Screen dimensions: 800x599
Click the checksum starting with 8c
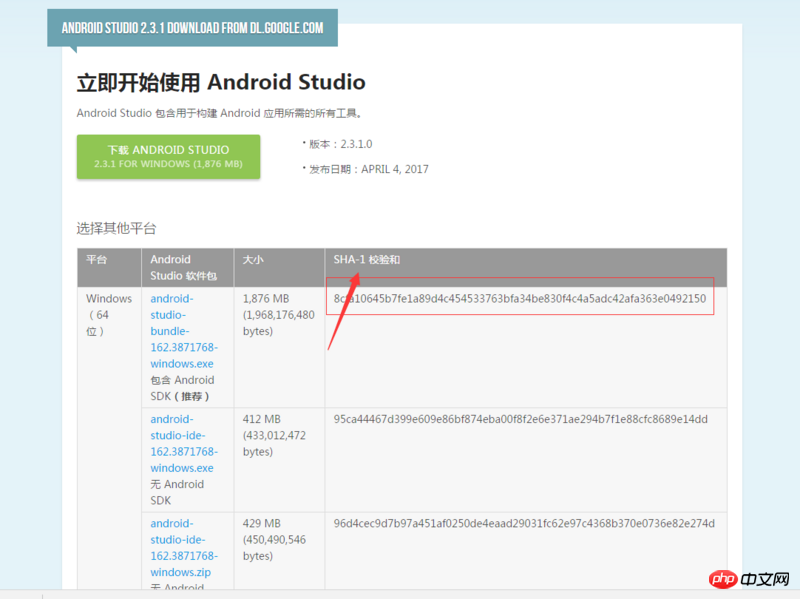(520, 298)
